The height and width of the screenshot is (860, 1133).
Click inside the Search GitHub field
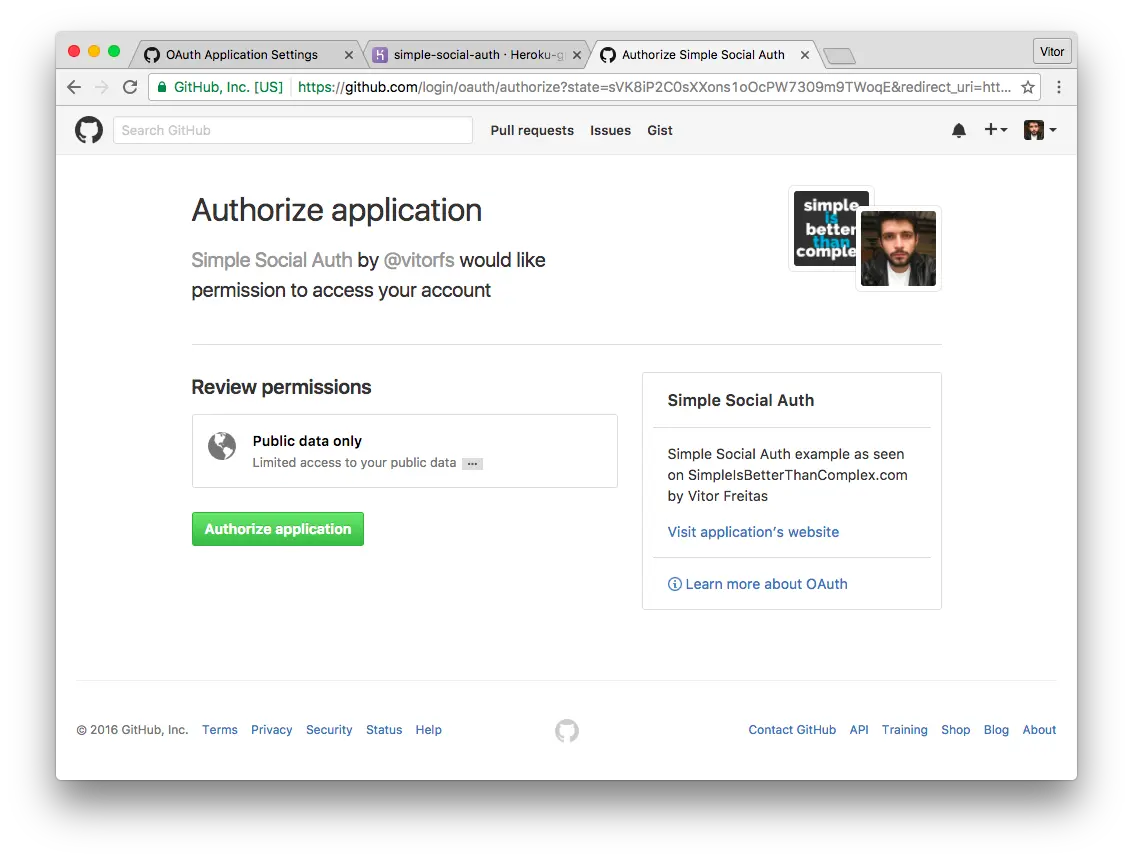pyautogui.click(x=292, y=130)
